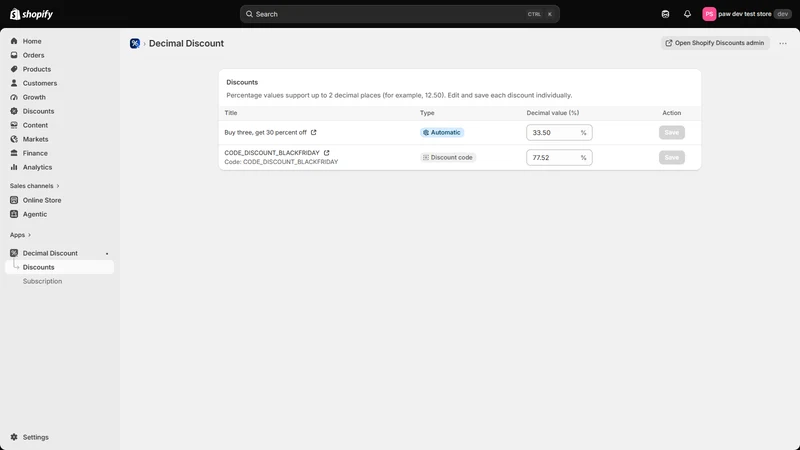Save the Buy three, get 30 percent off discount
Image resolution: width=800 pixels, height=450 pixels.
[671, 132]
